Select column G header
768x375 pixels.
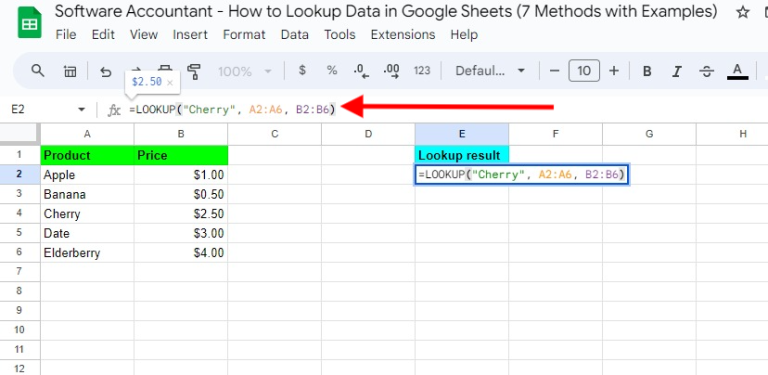[649, 134]
